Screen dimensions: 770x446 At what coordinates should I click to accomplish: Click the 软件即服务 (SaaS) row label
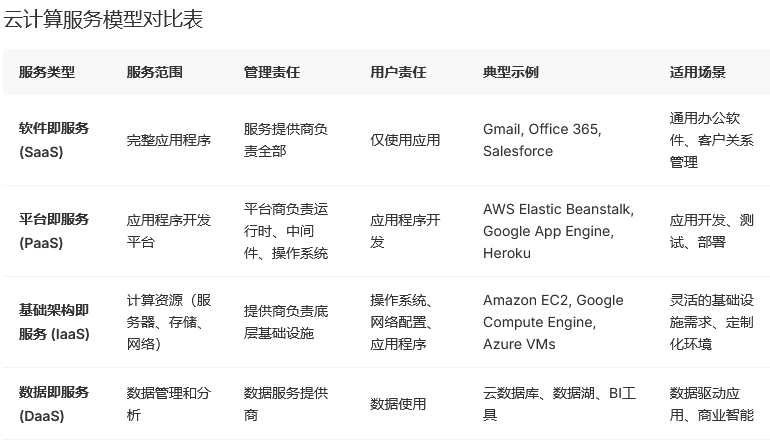pyautogui.click(x=54, y=140)
